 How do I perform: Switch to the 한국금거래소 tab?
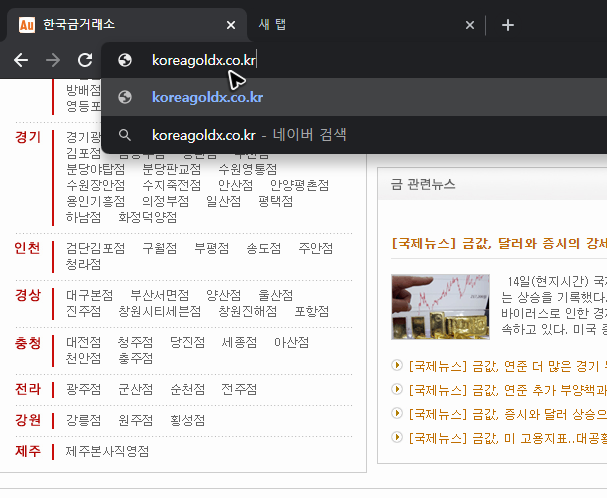(x=126, y=25)
